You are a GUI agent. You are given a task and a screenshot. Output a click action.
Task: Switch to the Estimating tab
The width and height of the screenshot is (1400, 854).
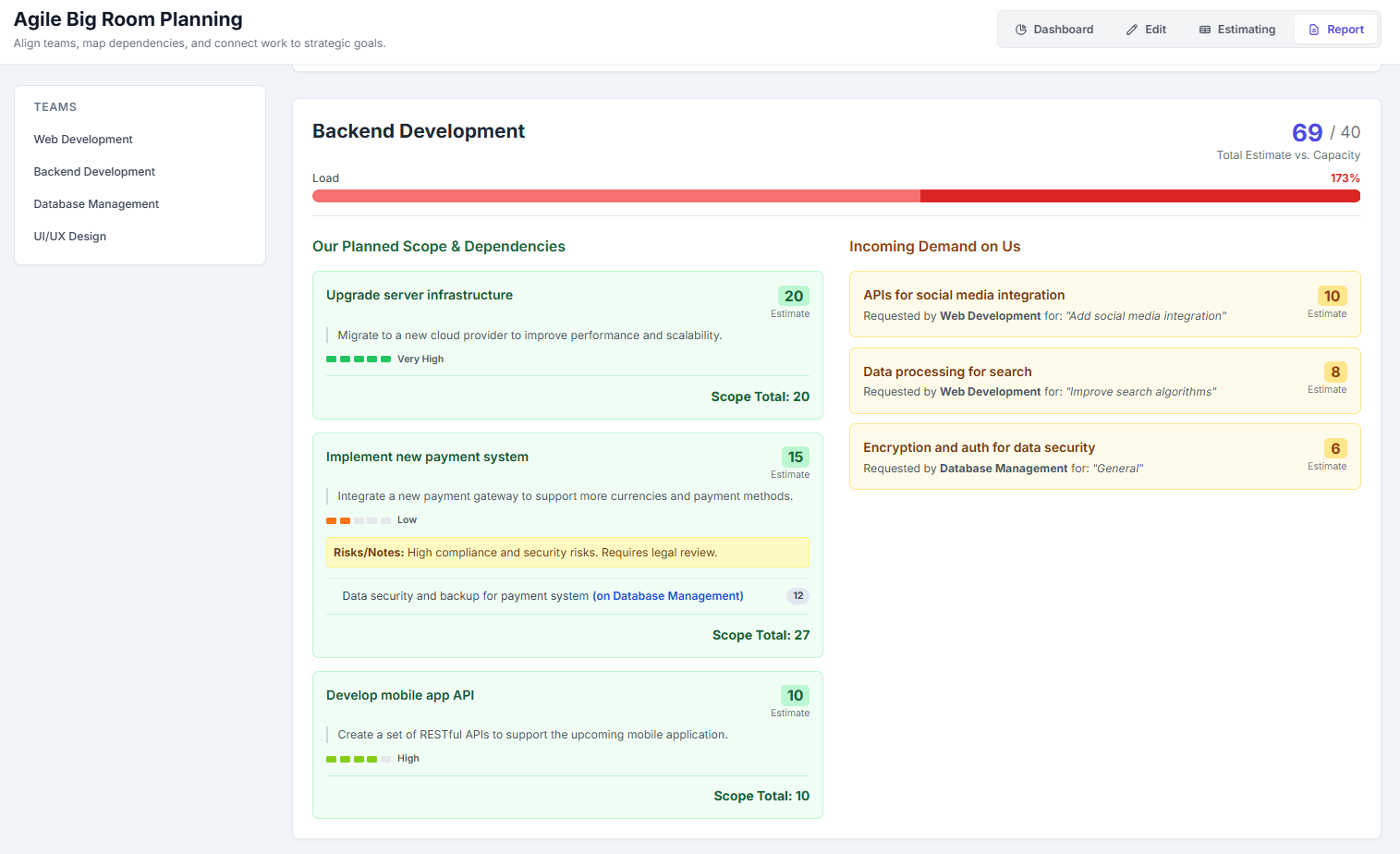[1237, 29]
